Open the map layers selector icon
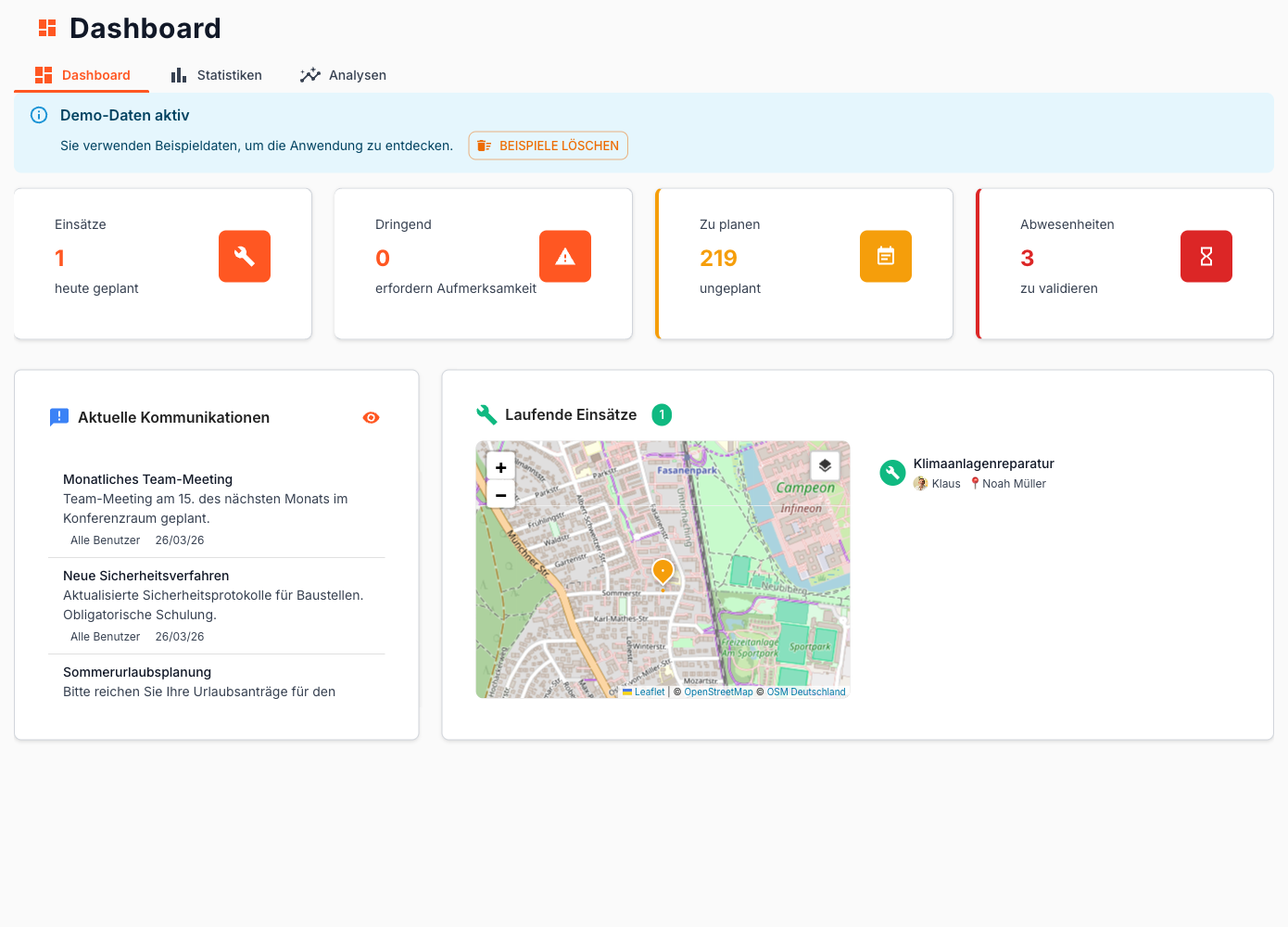Screen dimensions: 1288x927 click(824, 465)
